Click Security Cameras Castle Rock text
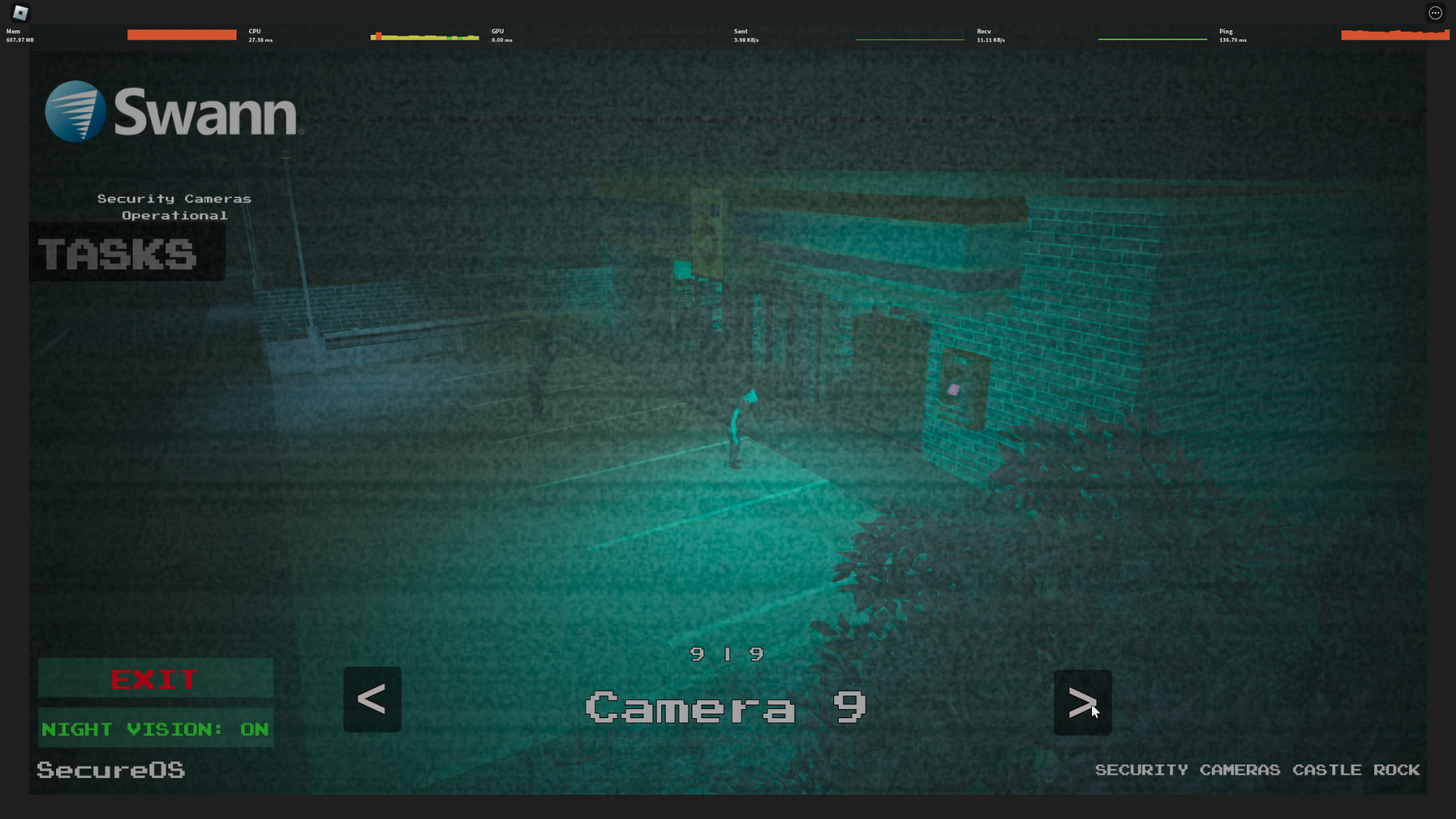The width and height of the screenshot is (1456, 819). click(1257, 770)
